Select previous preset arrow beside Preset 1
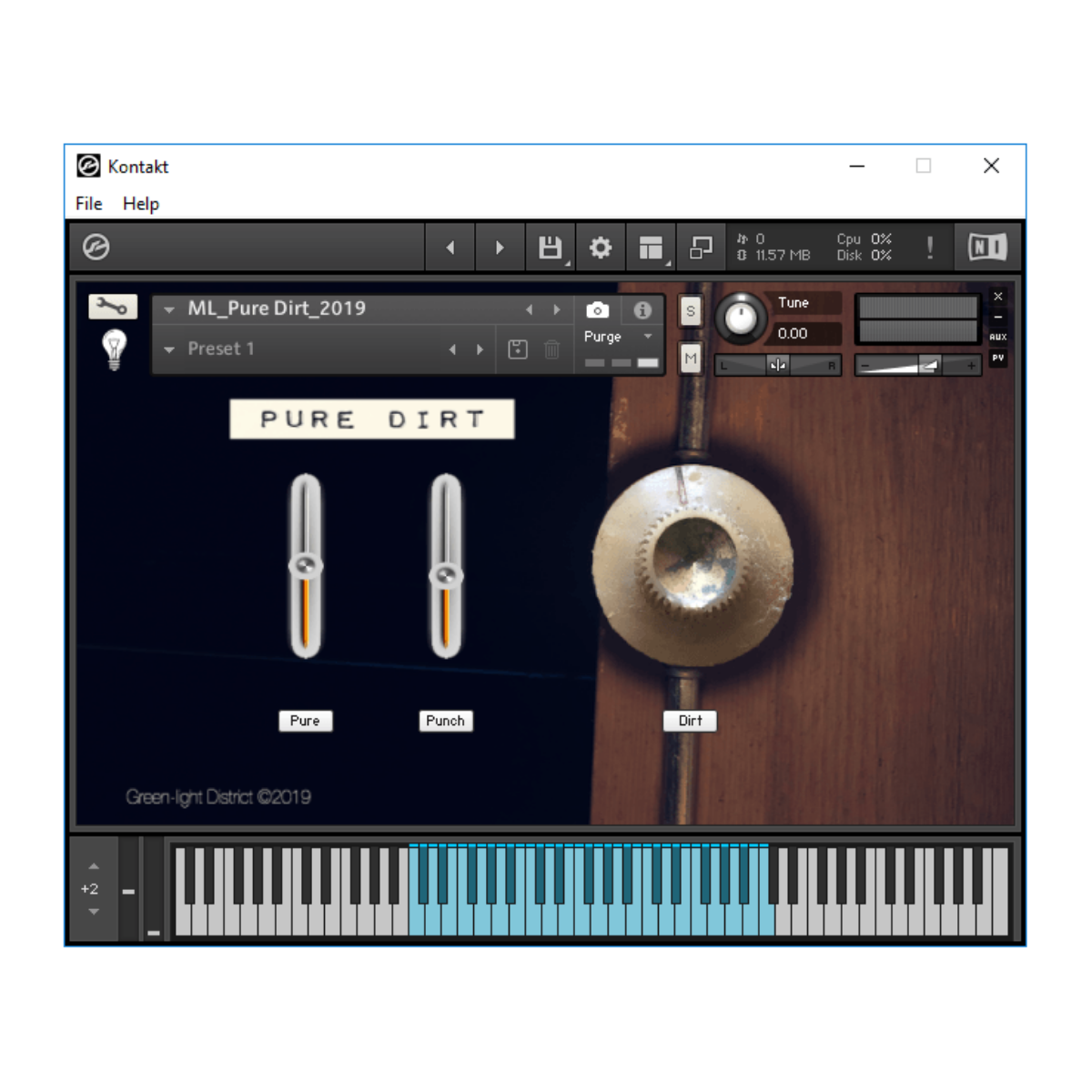 452,349
